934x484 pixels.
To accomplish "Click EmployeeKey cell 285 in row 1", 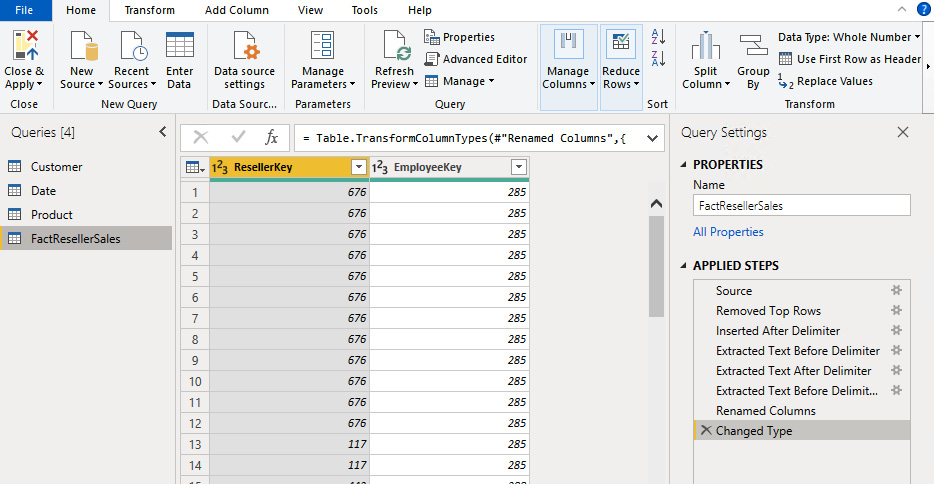I will coord(449,192).
